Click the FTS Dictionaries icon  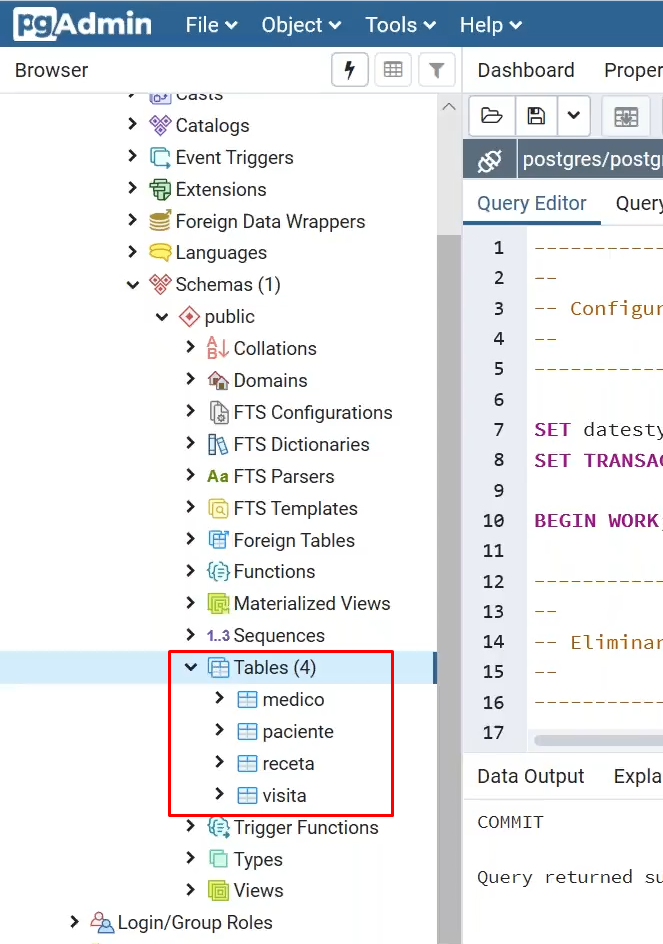[218, 444]
